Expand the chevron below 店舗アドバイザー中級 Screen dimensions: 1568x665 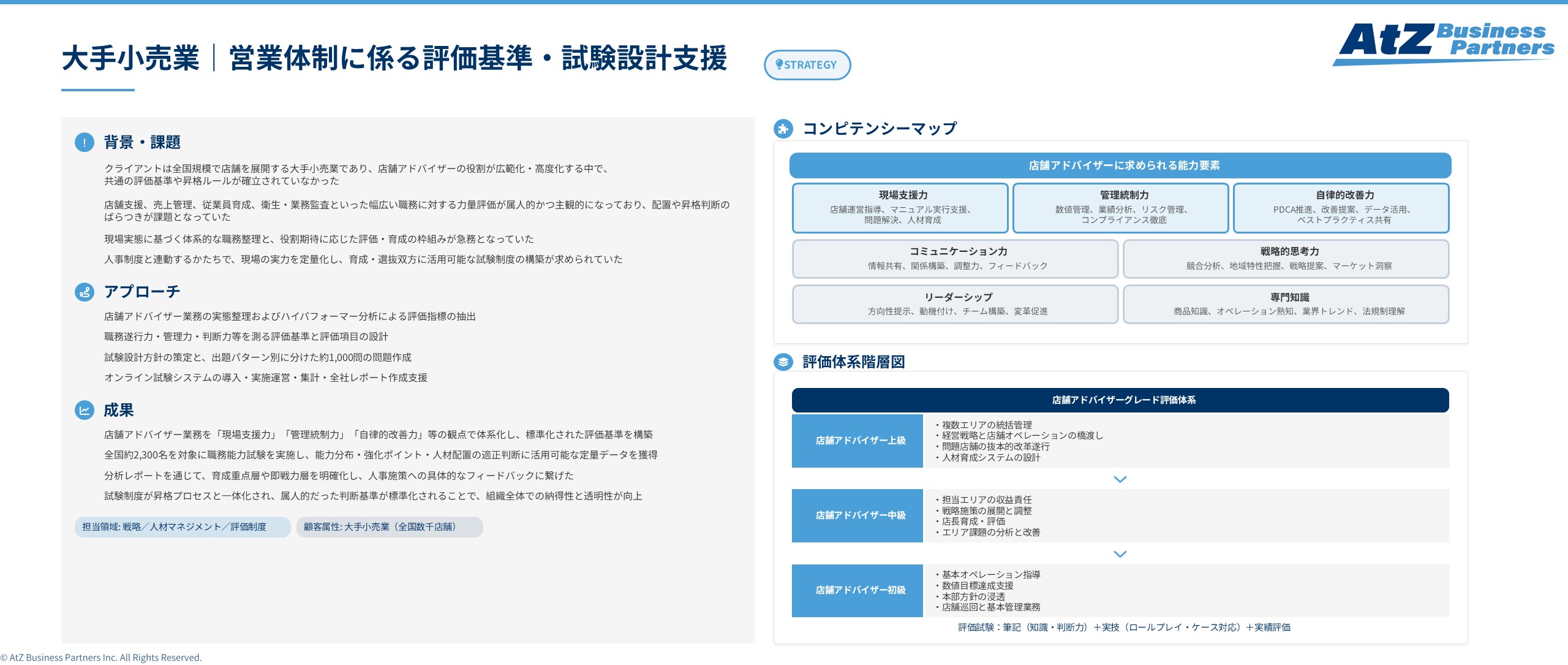(1120, 555)
